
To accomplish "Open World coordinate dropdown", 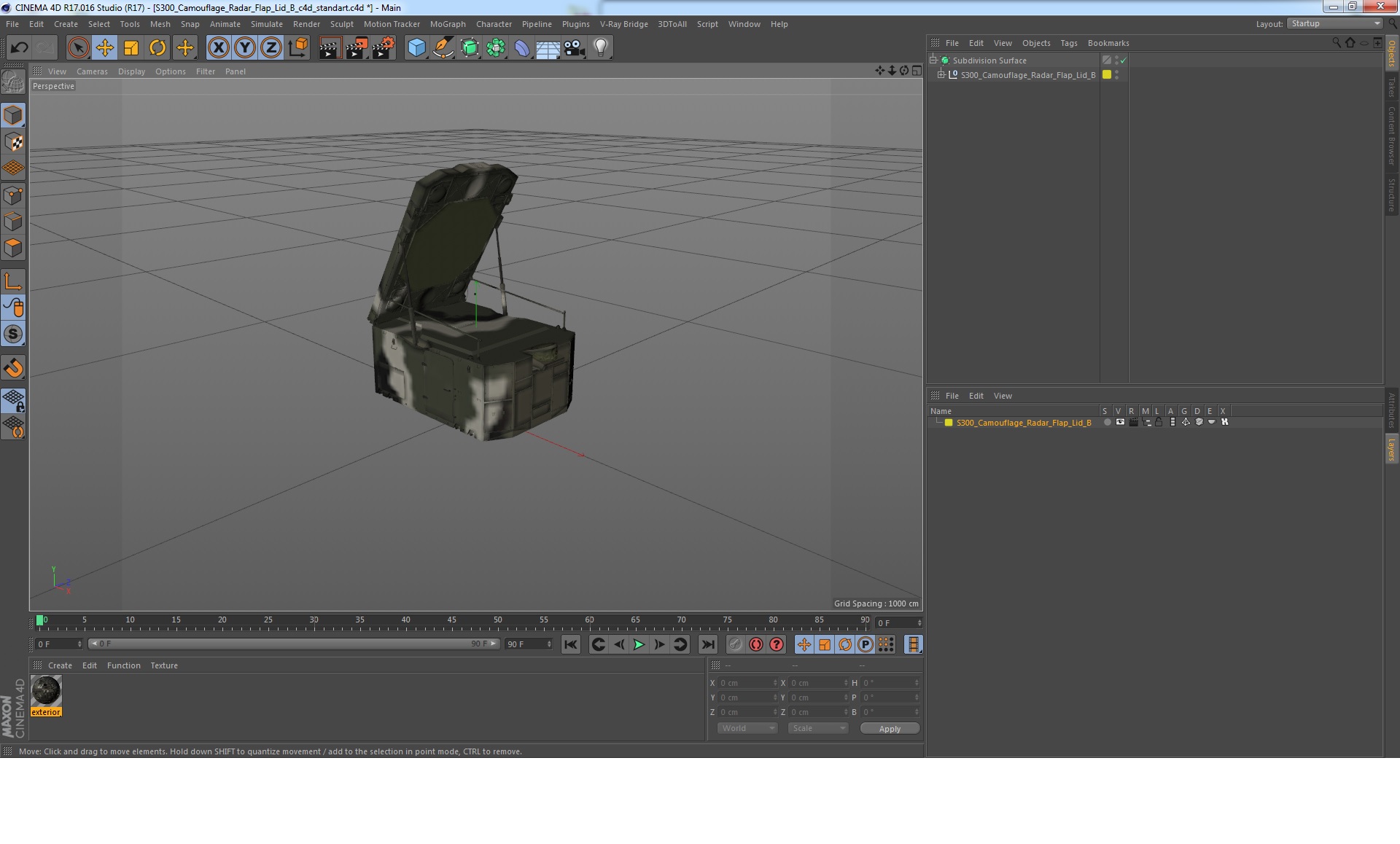I will pos(747,728).
